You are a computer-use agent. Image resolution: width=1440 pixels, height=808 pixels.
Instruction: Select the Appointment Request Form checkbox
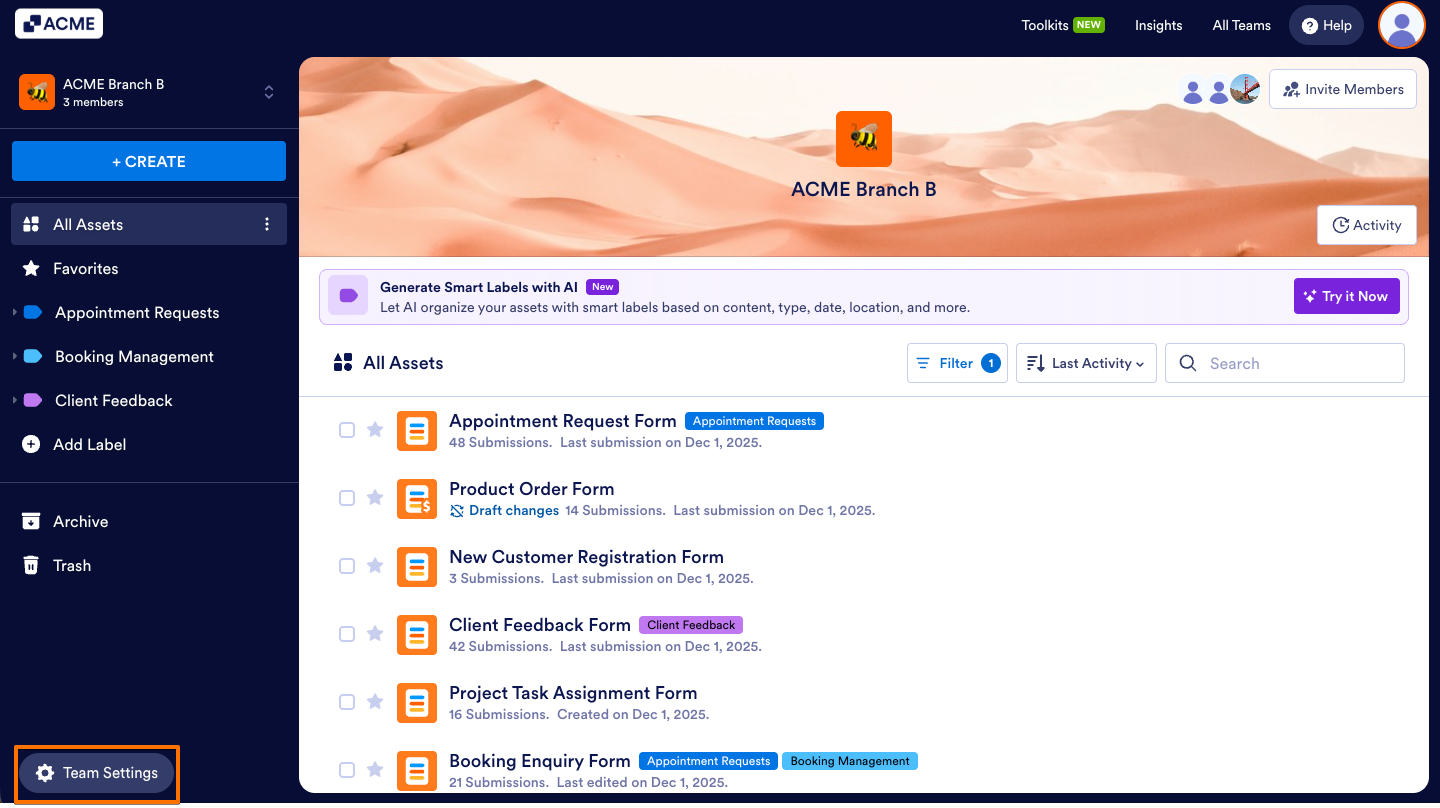[x=347, y=430]
